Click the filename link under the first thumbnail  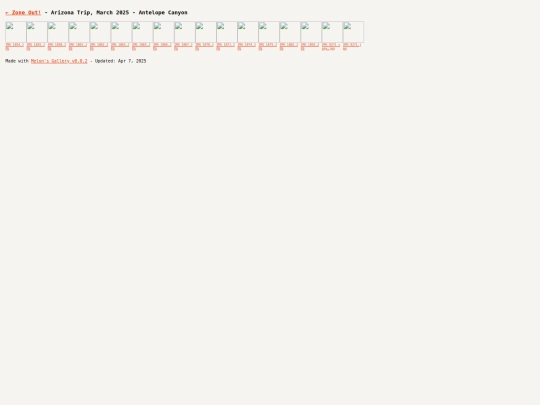tap(14, 47)
